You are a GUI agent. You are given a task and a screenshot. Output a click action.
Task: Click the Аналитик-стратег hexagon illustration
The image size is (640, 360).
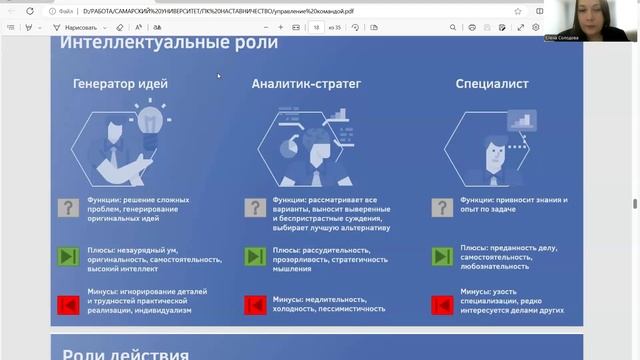coord(306,147)
